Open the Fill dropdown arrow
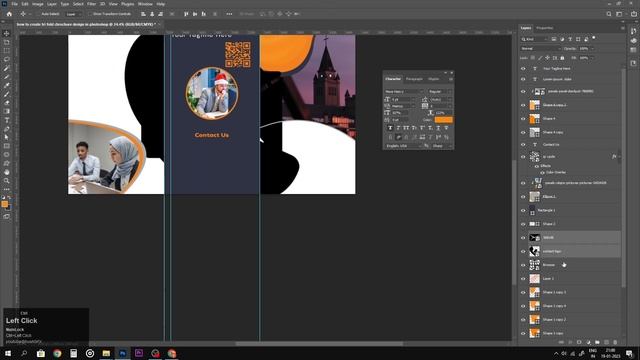This screenshot has height=360, width=640. pos(593,58)
